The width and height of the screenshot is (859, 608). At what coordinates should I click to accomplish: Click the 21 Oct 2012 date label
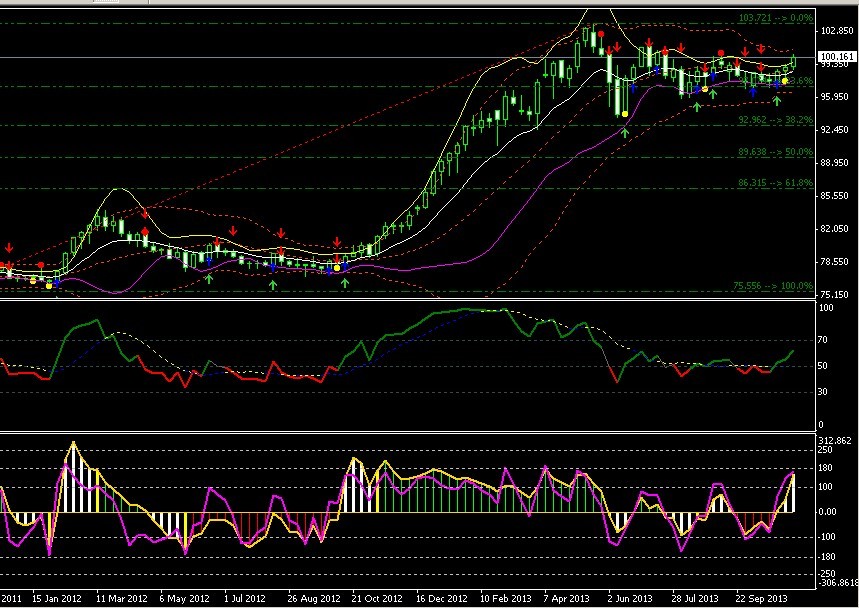click(x=377, y=599)
